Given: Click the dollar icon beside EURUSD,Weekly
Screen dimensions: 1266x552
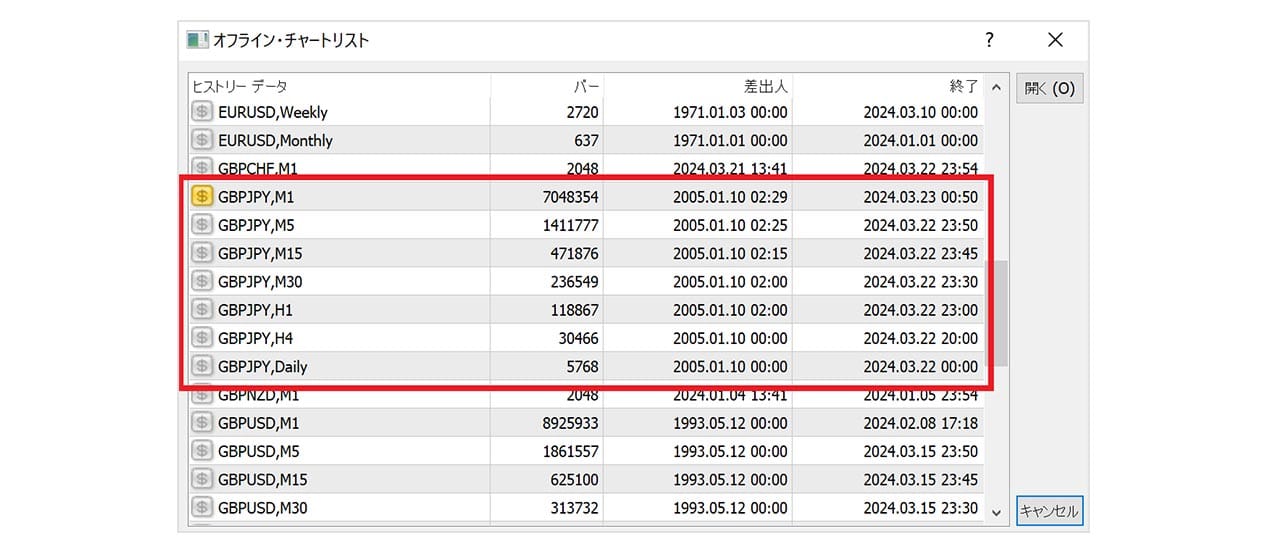Looking at the screenshot, I should tap(201, 112).
